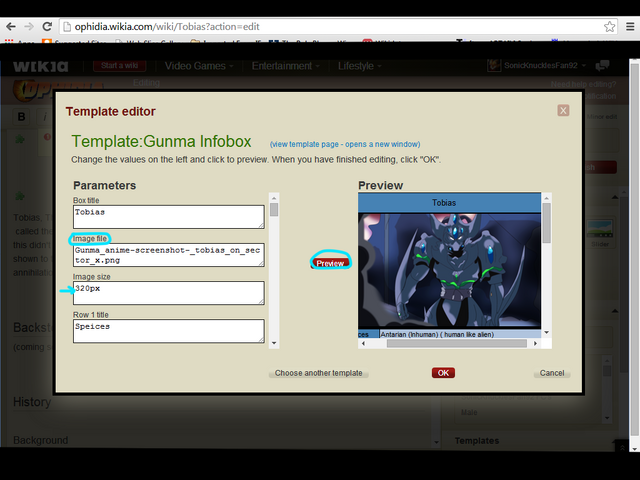
Task: Click the Tobias title in preview header
Action: tap(444, 203)
